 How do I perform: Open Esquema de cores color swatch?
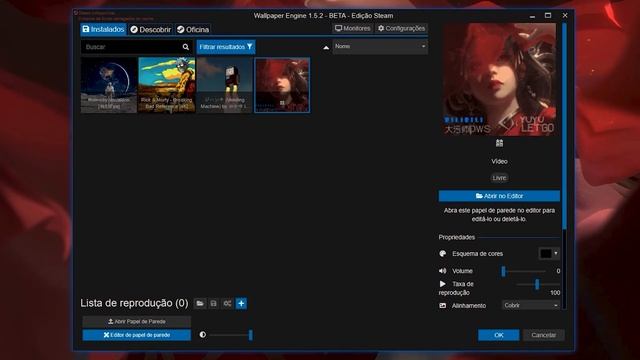point(549,253)
